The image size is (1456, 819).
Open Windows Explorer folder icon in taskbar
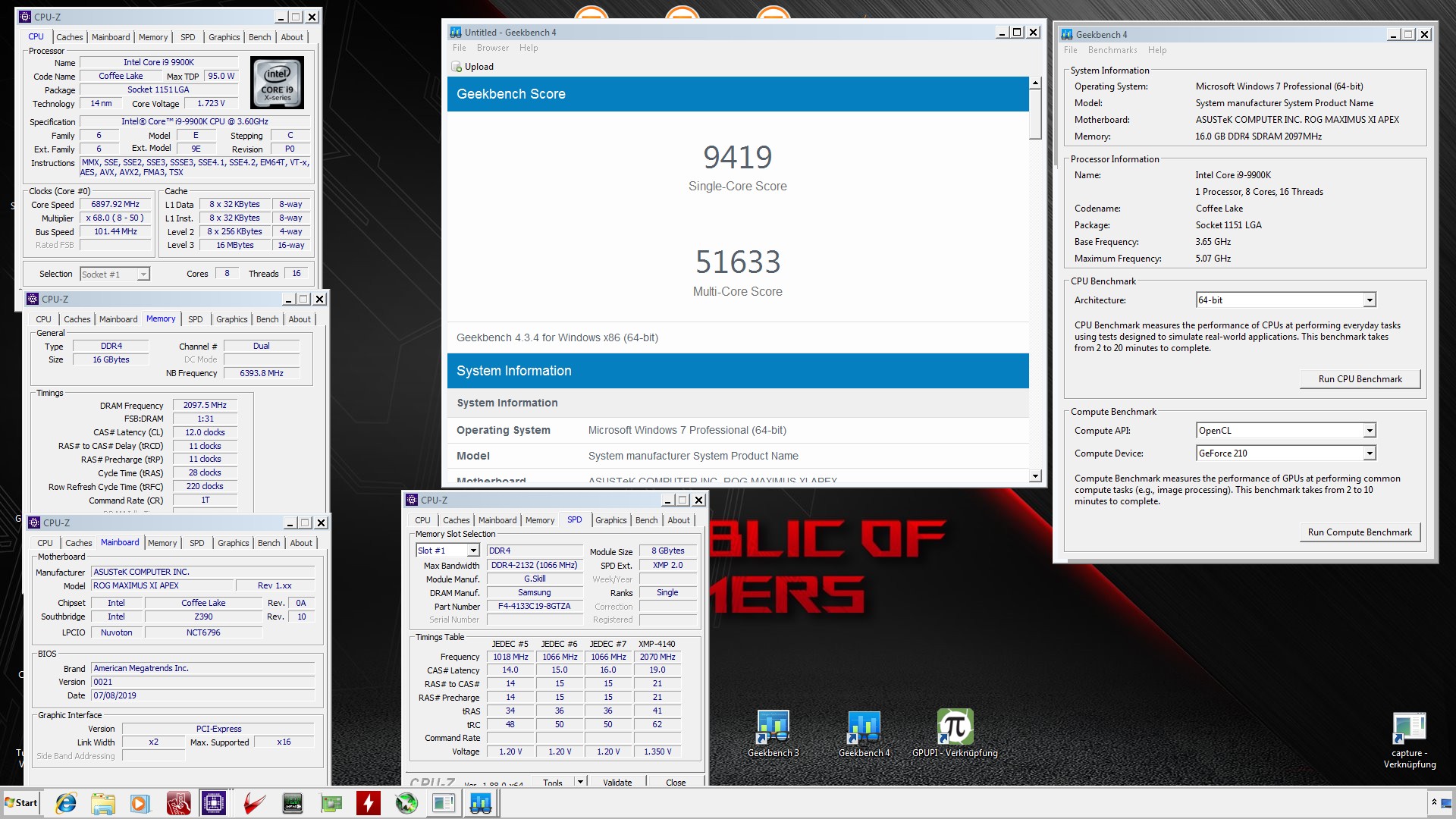click(x=102, y=803)
